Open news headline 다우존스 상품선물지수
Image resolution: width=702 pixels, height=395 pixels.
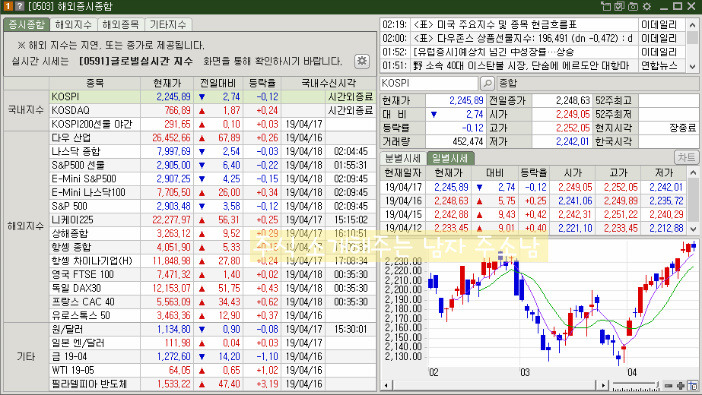coord(523,39)
